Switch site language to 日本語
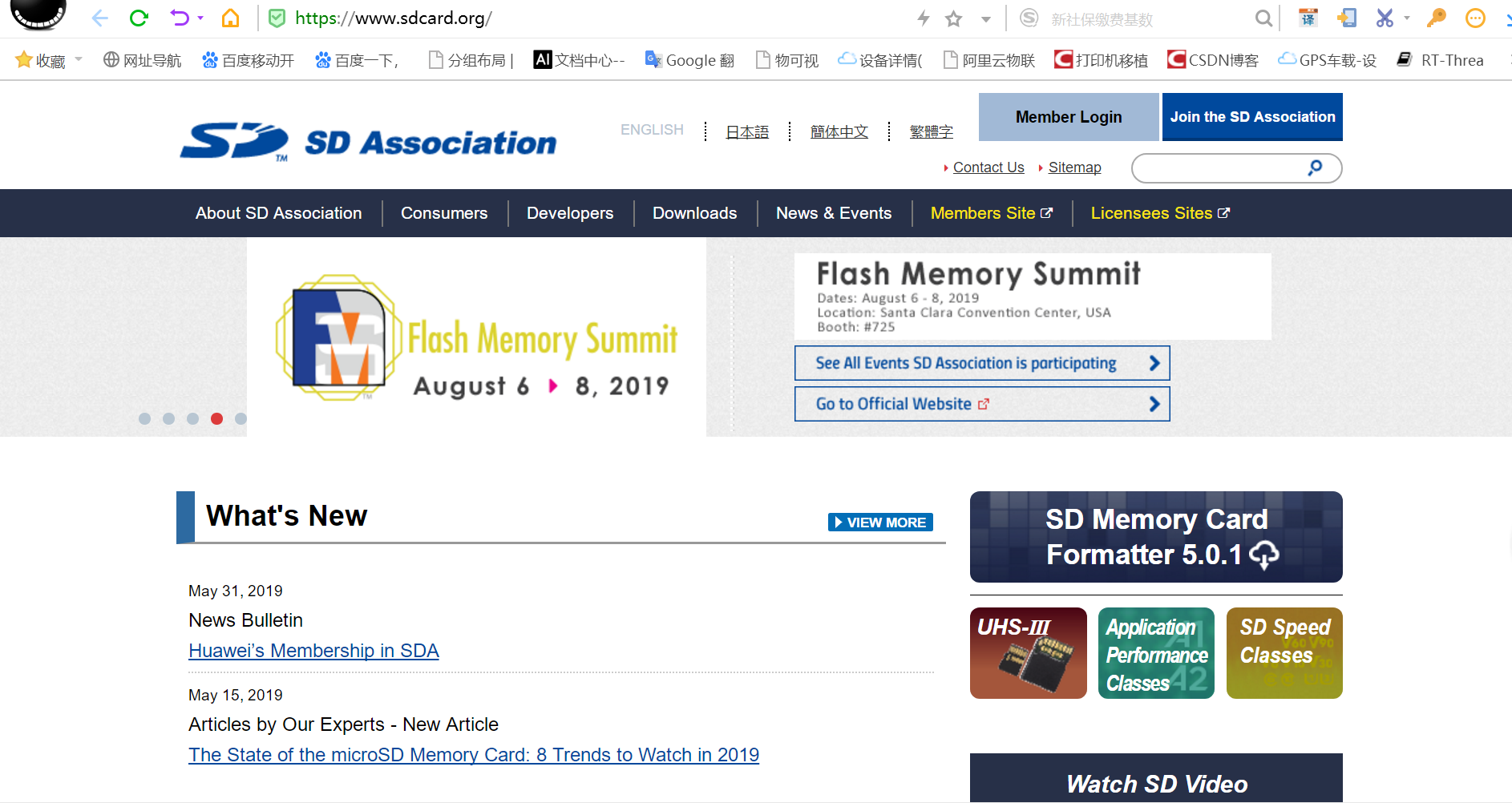The height and width of the screenshot is (803, 1512). pos(747,131)
